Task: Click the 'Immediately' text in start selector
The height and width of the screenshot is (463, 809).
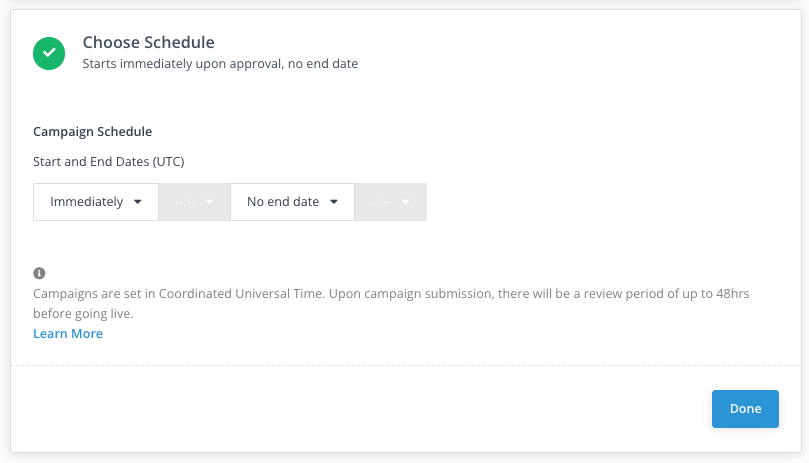Action: pyautogui.click(x=86, y=202)
